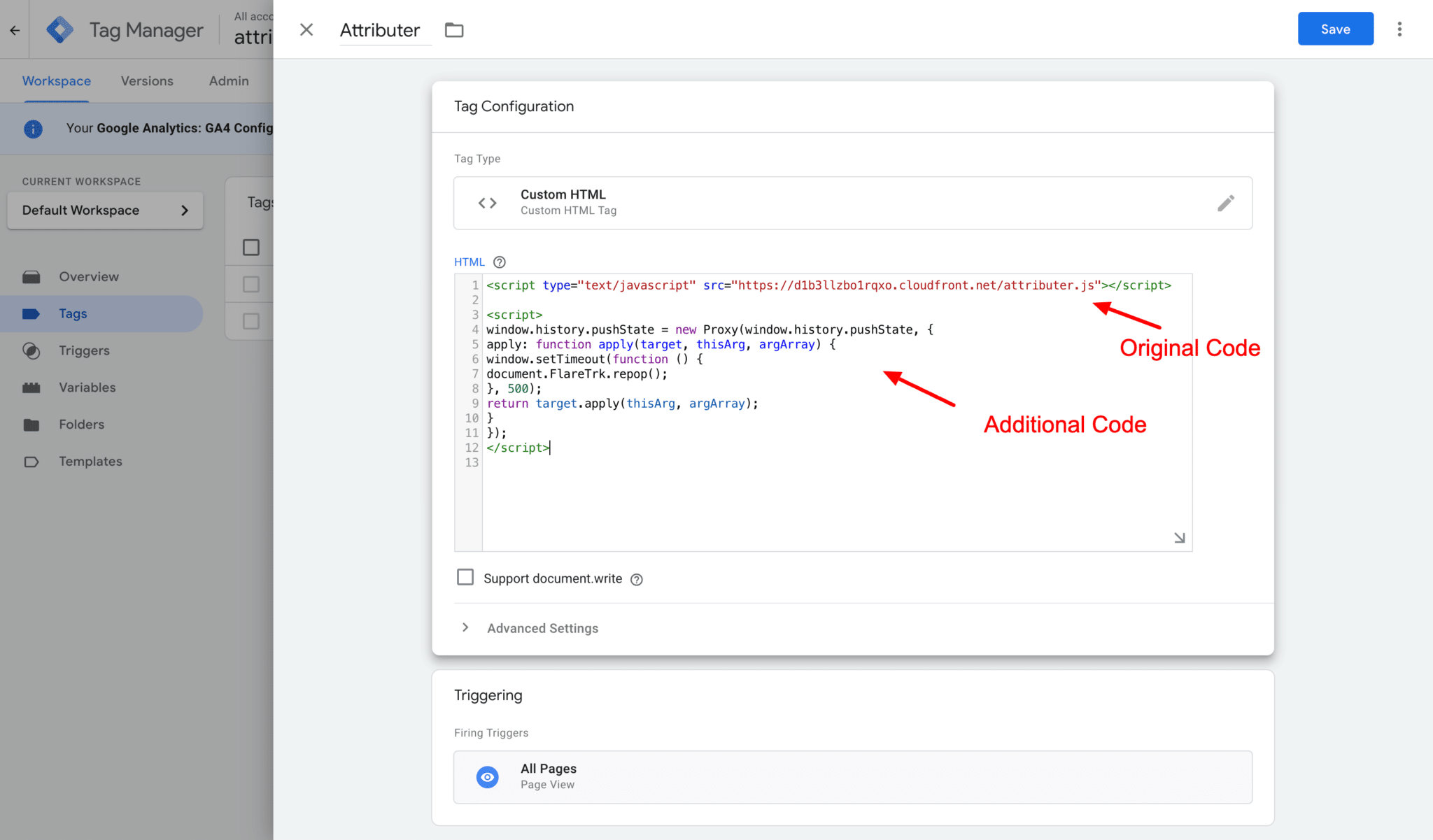Switch to the Admin tab
Screen dimensions: 1433x840
[x=229, y=81]
